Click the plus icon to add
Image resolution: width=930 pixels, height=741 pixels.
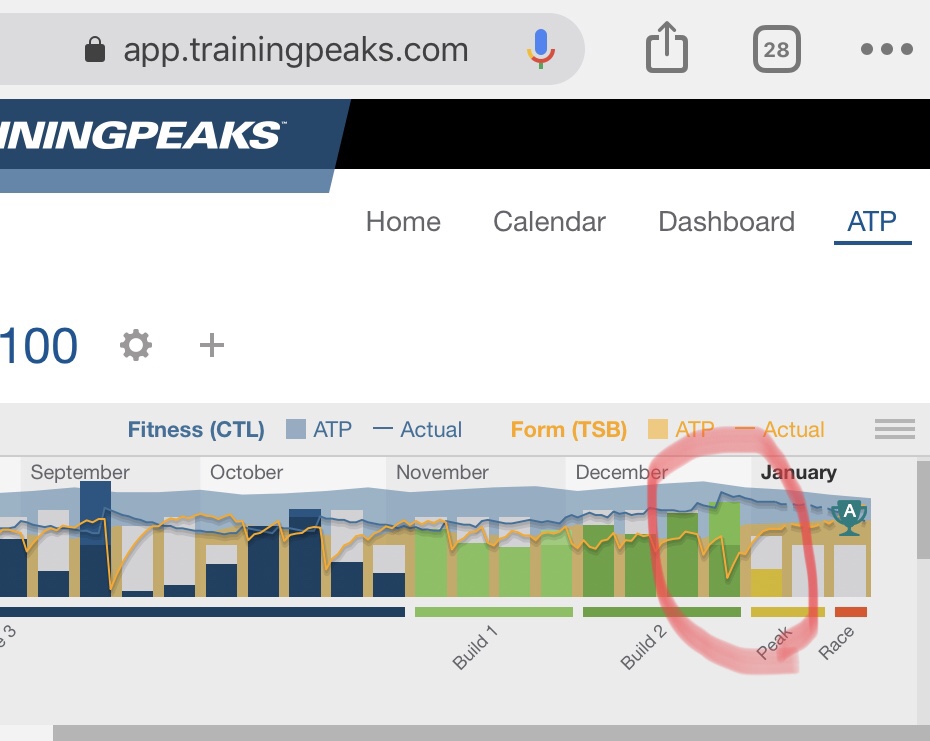coord(212,346)
